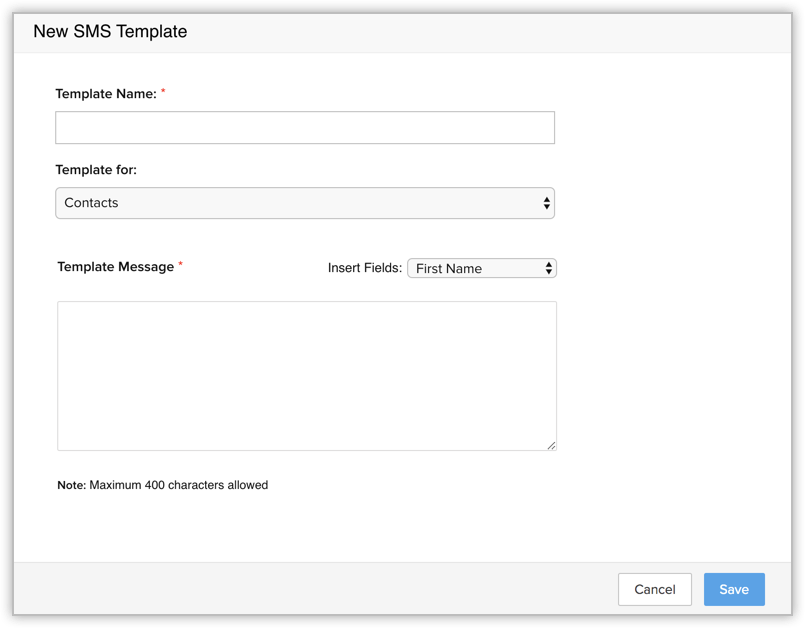Click the bold Note: prefix text
The image size is (805, 628).
[71, 485]
